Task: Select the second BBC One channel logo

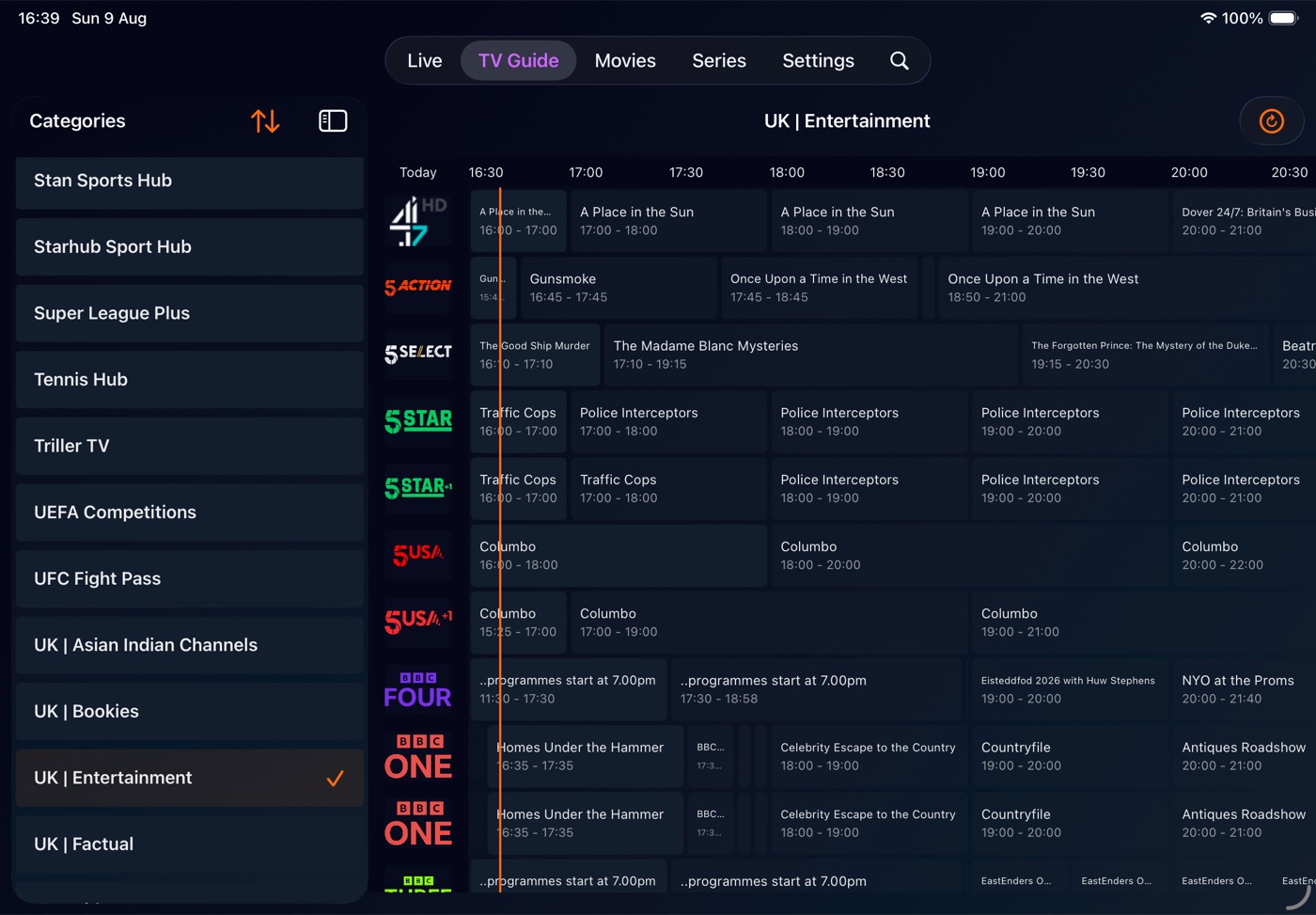Action: 418,823
